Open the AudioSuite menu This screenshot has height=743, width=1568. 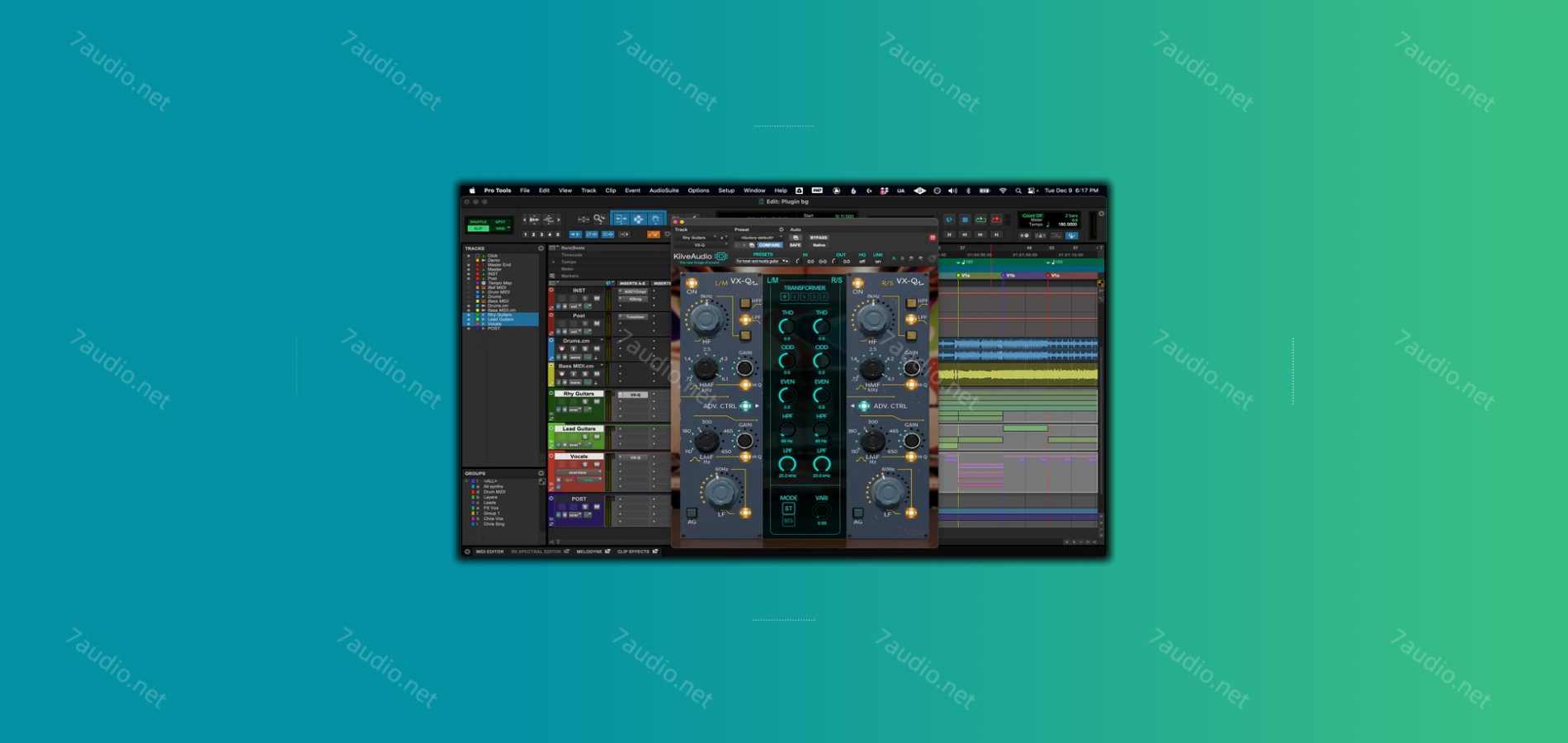tap(663, 190)
